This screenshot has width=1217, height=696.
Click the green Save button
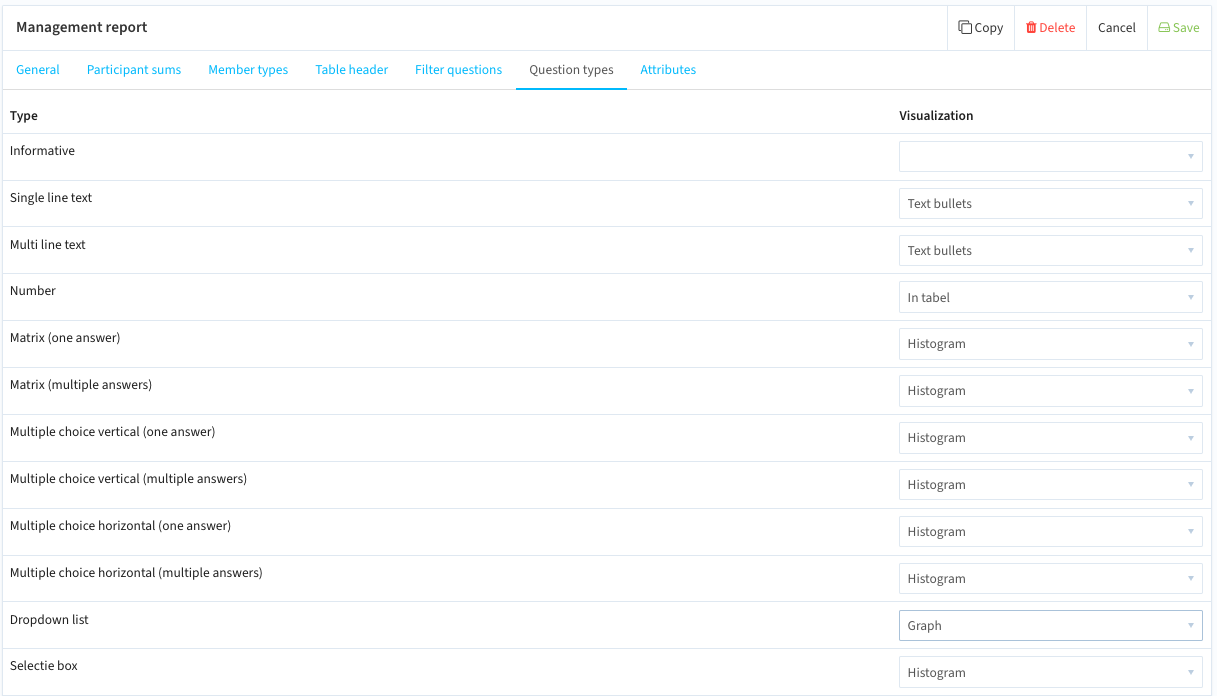(1178, 28)
